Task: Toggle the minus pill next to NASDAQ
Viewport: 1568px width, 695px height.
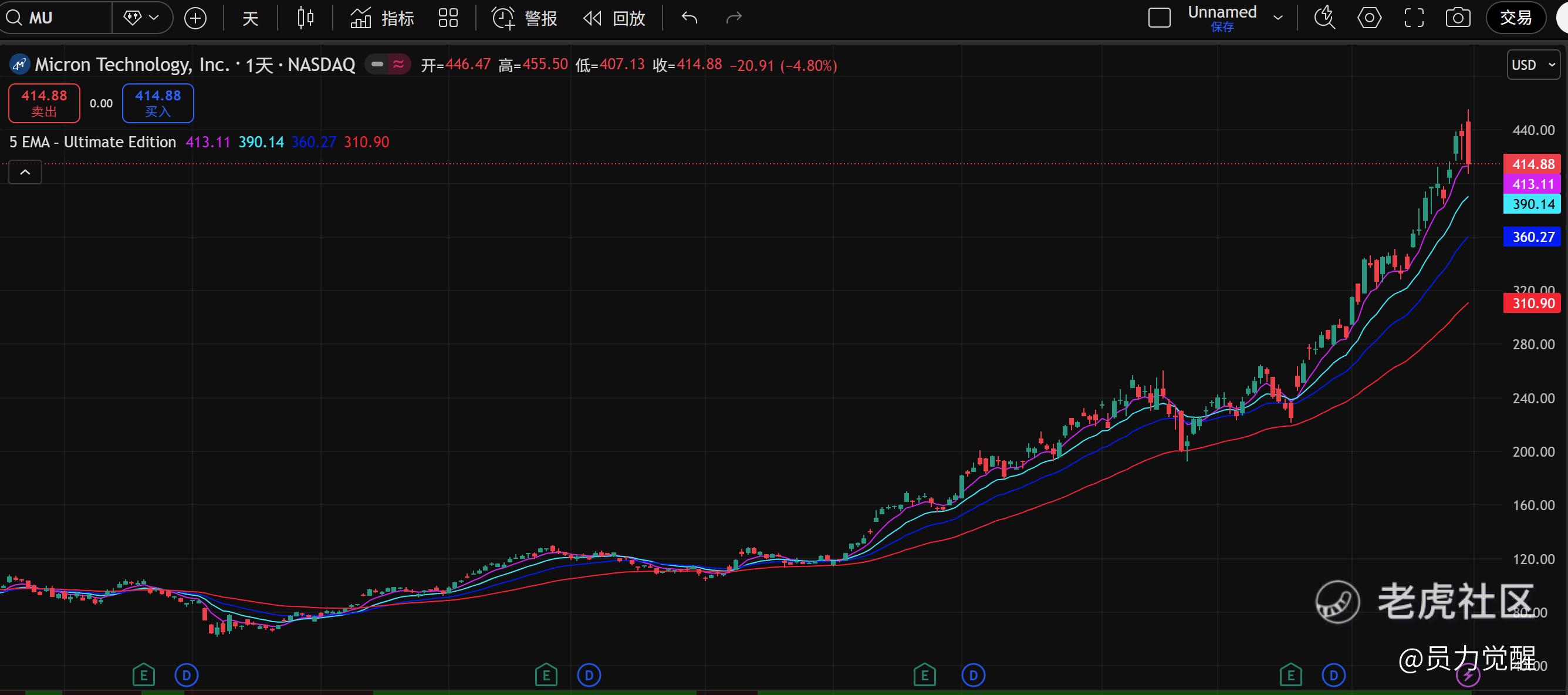Action: click(x=377, y=64)
